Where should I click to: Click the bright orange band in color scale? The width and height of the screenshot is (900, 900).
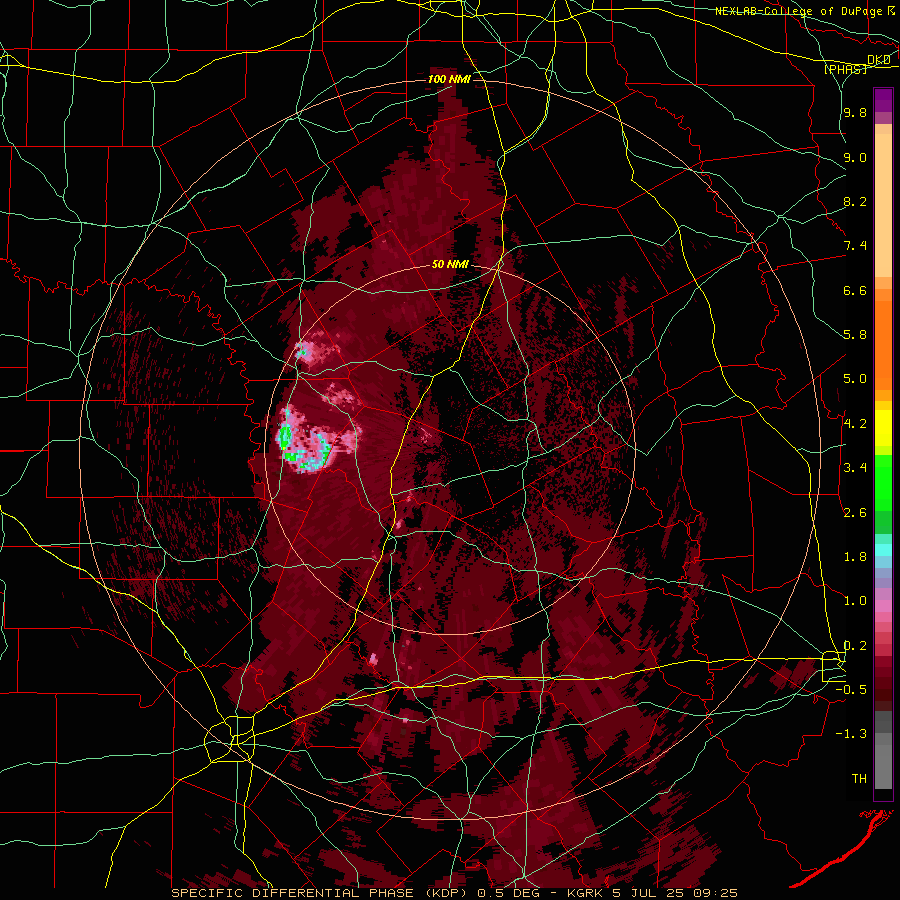coord(883,346)
